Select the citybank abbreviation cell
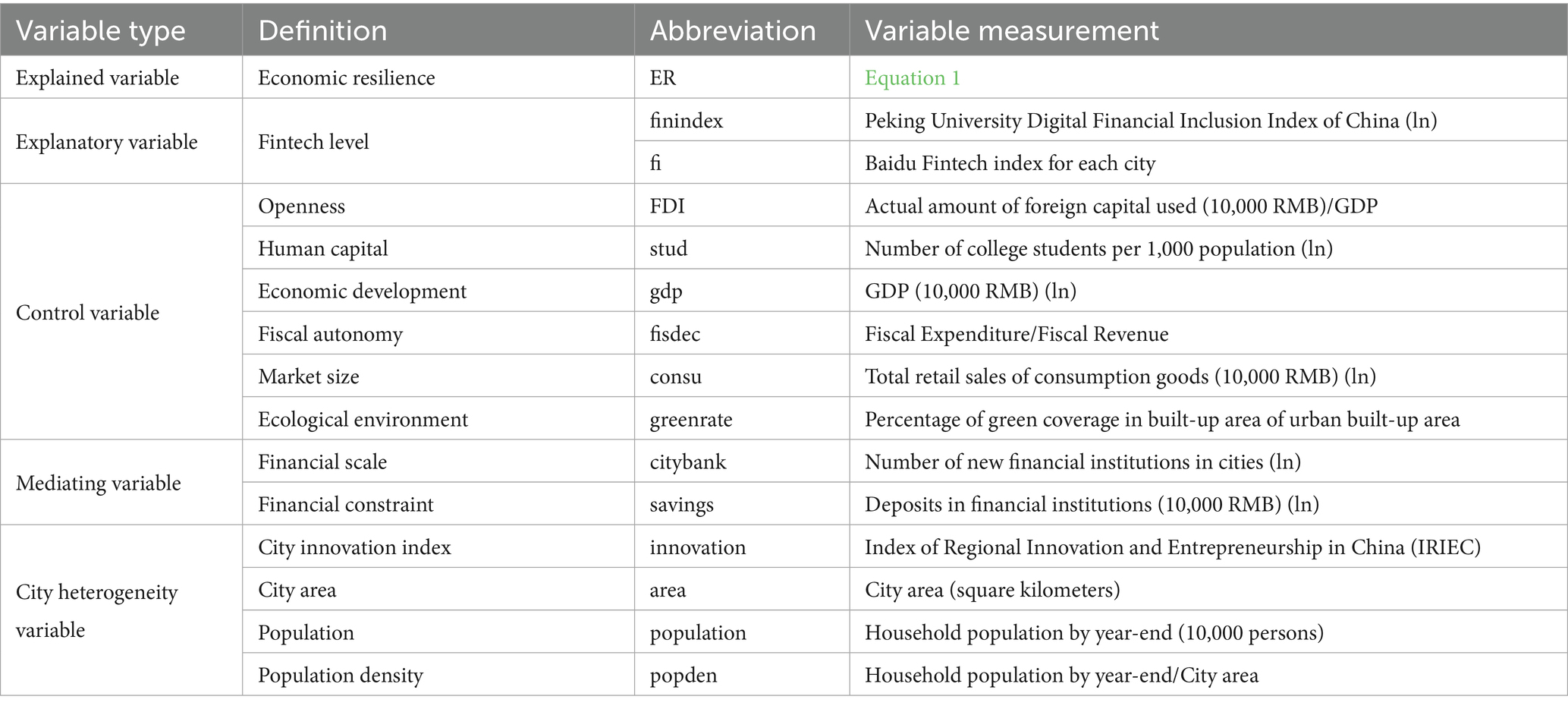 coord(687,462)
